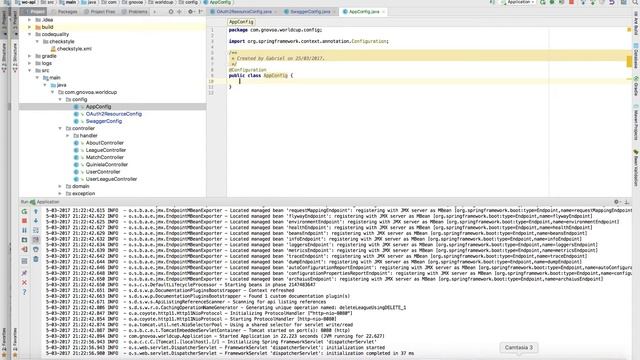Screen dimensions: 640x360
Task: Switch to Project Files view tab
Action: [x=100, y=12]
